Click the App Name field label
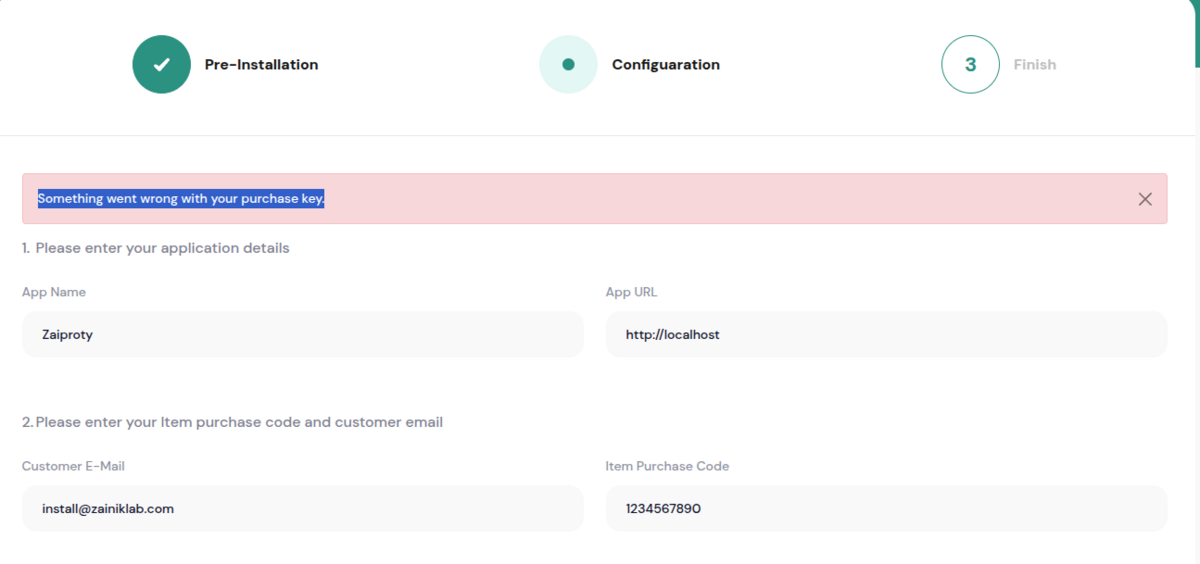Viewport: 1200px width, 564px height. [x=54, y=292]
